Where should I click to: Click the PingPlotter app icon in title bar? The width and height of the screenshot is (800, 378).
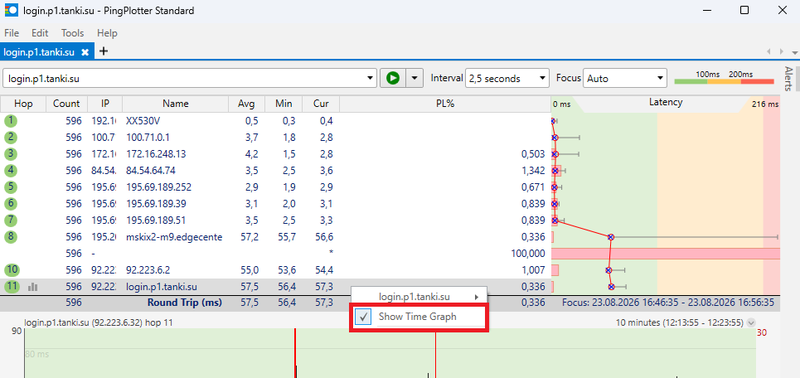pyautogui.click(x=11, y=10)
